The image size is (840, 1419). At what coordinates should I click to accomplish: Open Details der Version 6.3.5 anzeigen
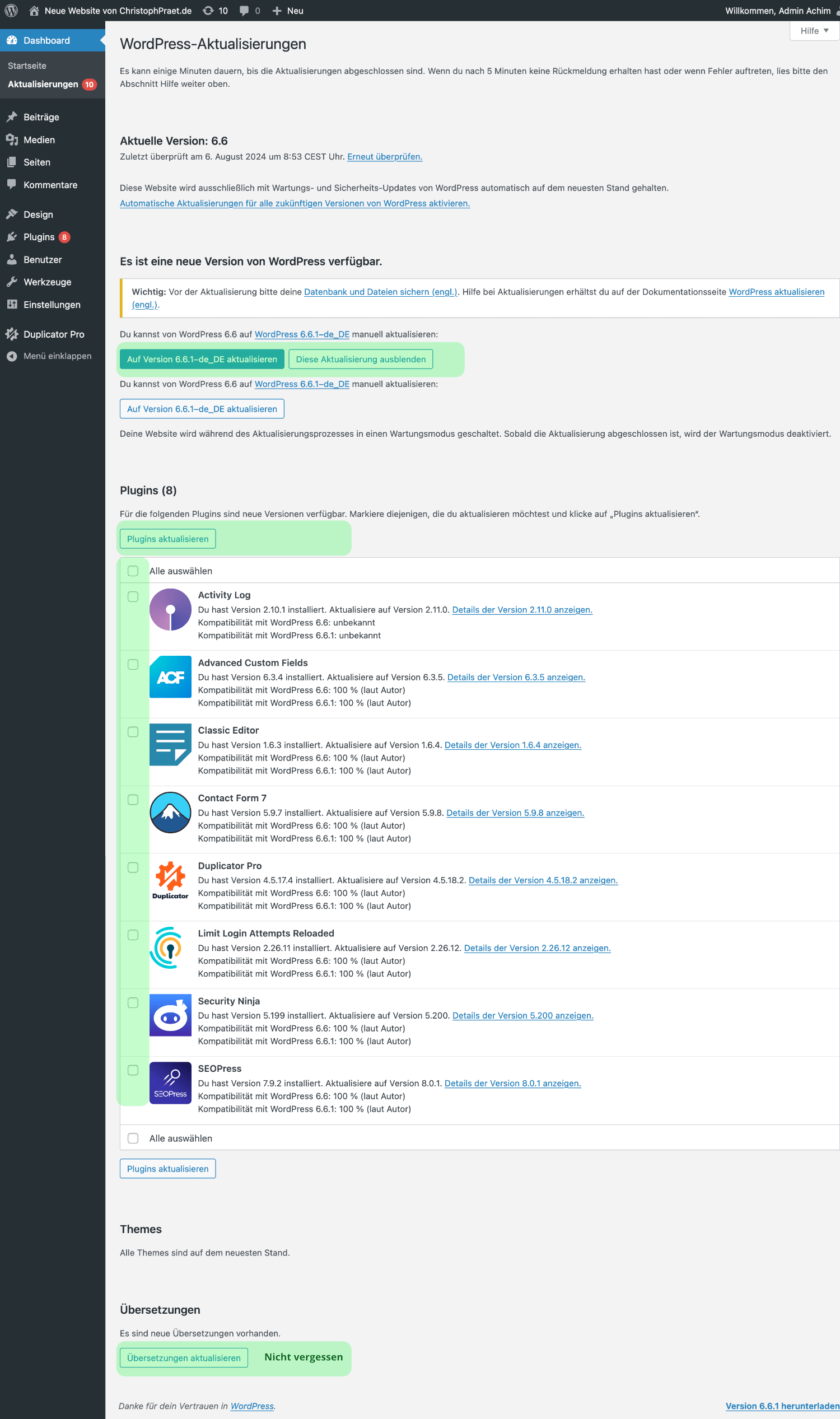tap(516, 677)
